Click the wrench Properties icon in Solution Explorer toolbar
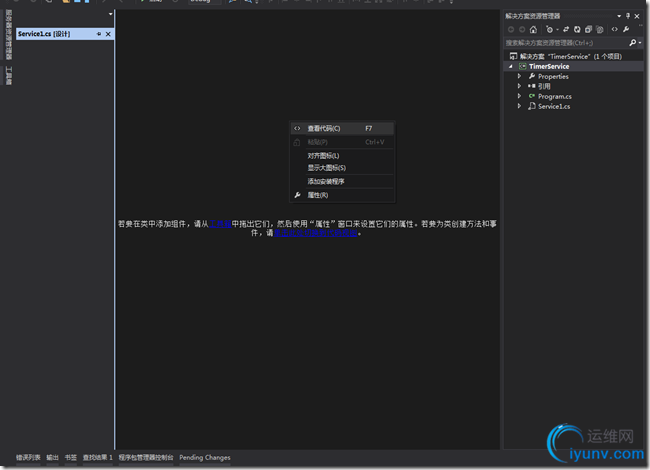Image resolution: width=650 pixels, height=470 pixels. [627, 29]
